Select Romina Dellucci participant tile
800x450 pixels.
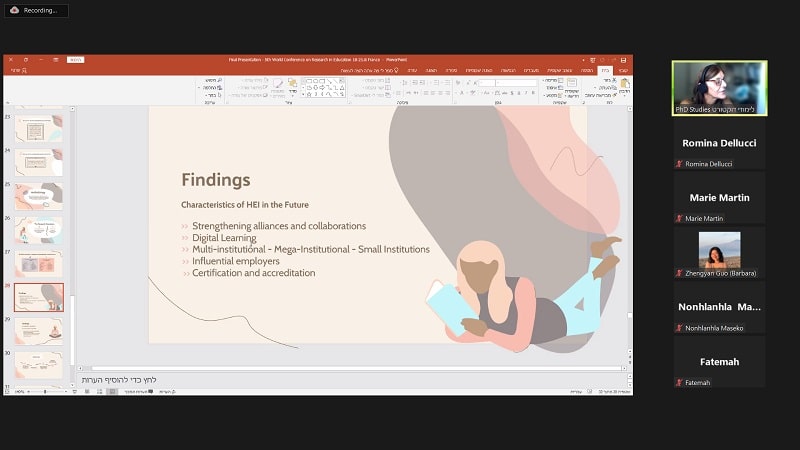tap(719, 143)
